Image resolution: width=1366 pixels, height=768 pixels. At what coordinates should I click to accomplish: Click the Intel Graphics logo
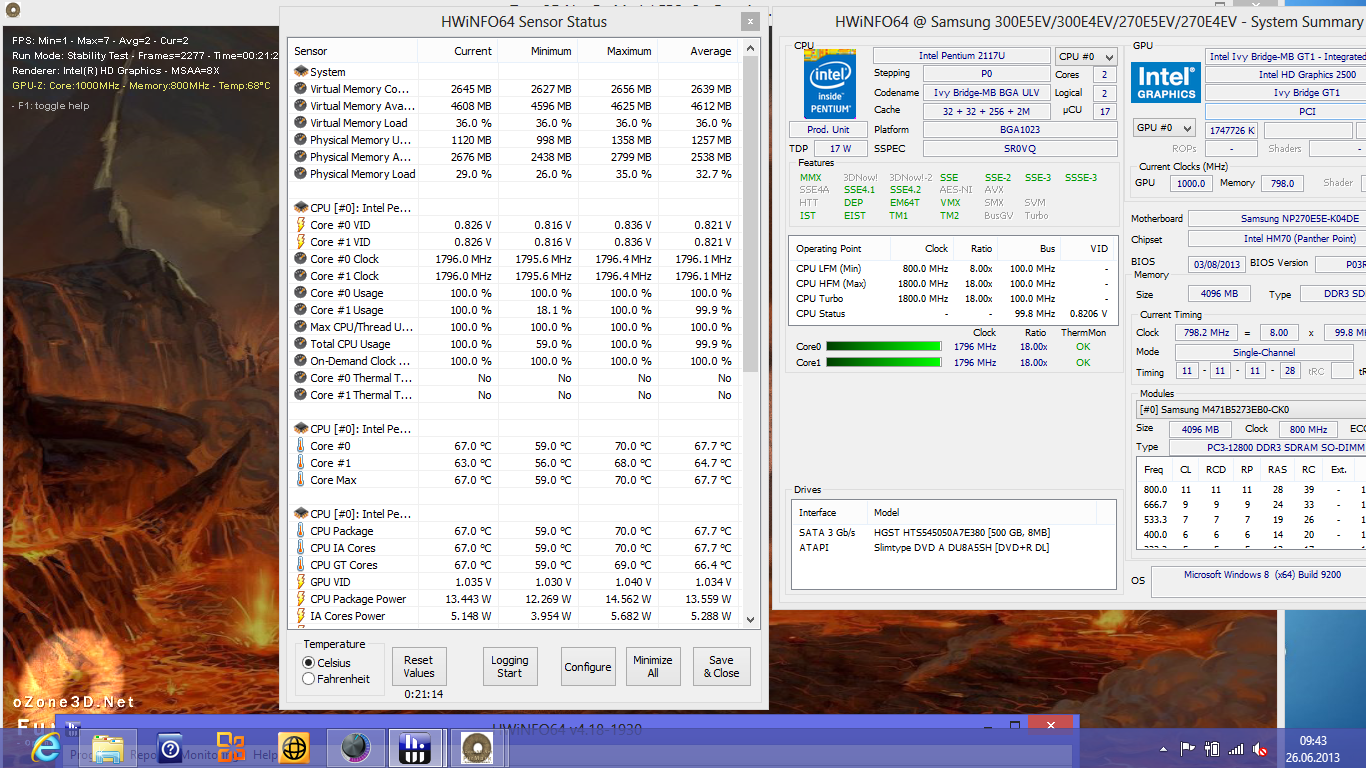1166,82
